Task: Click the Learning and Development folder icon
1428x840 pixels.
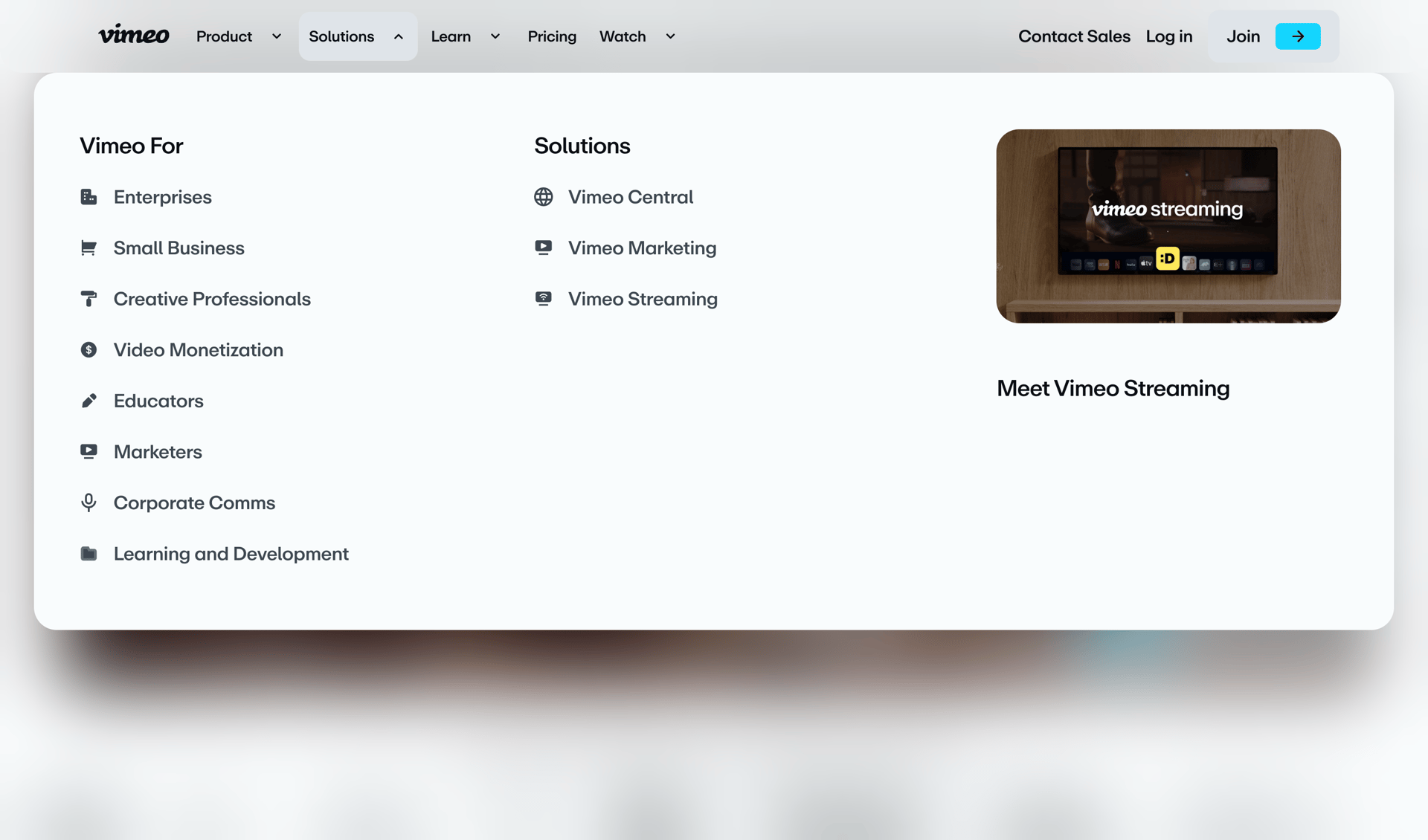Action: 89,553
